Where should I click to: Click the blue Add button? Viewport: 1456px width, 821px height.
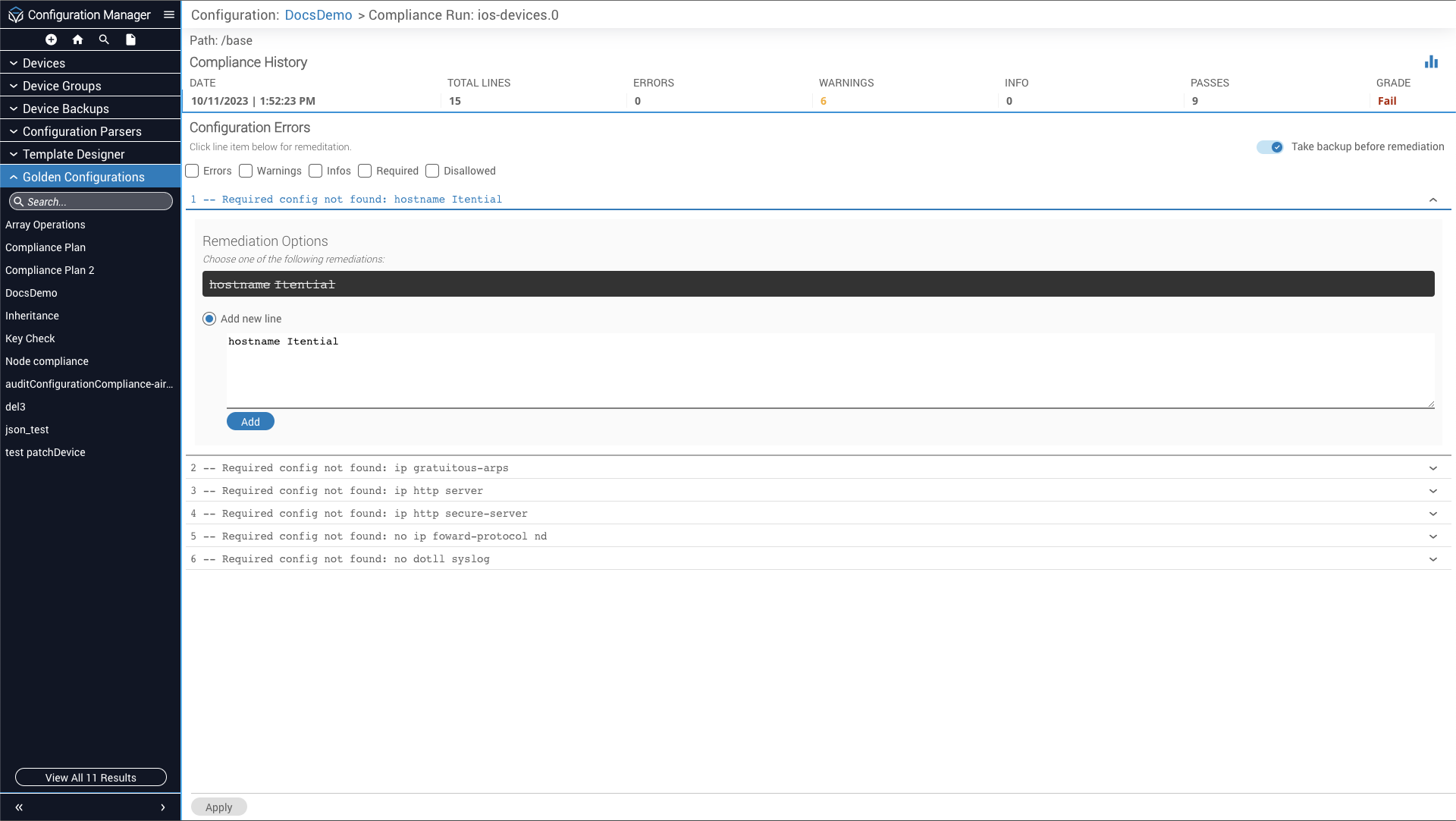250,422
